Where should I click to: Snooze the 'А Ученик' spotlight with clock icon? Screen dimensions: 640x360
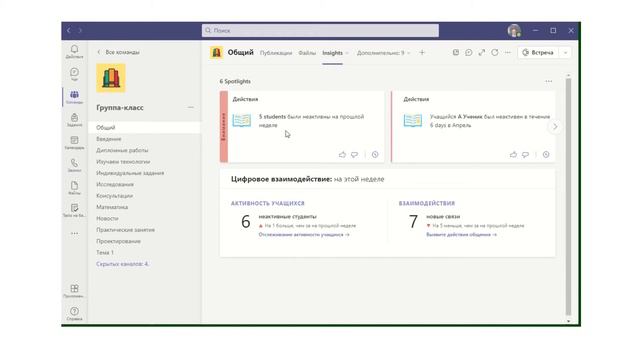(x=546, y=155)
